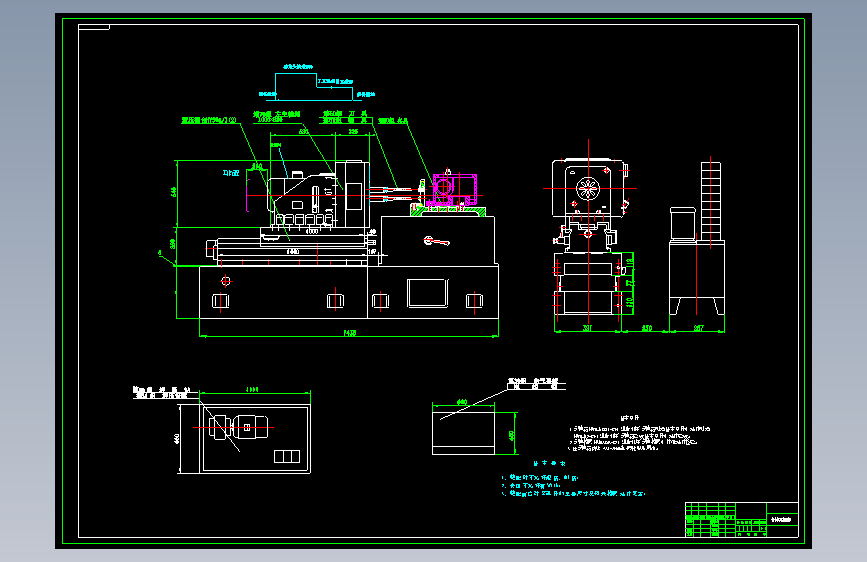Click the crosshair circle on the left base
This screenshot has width=867, height=562.
226,281
